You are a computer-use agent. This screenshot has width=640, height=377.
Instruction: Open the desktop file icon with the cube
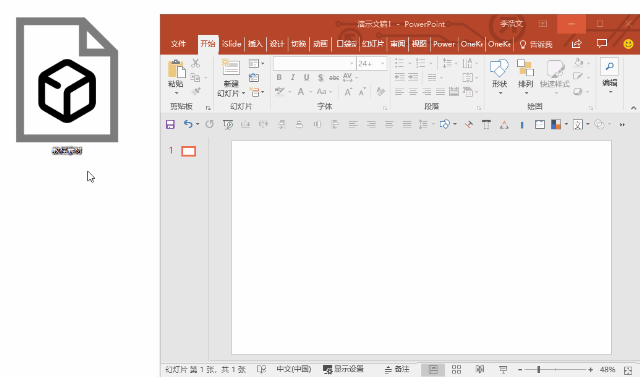tap(67, 80)
